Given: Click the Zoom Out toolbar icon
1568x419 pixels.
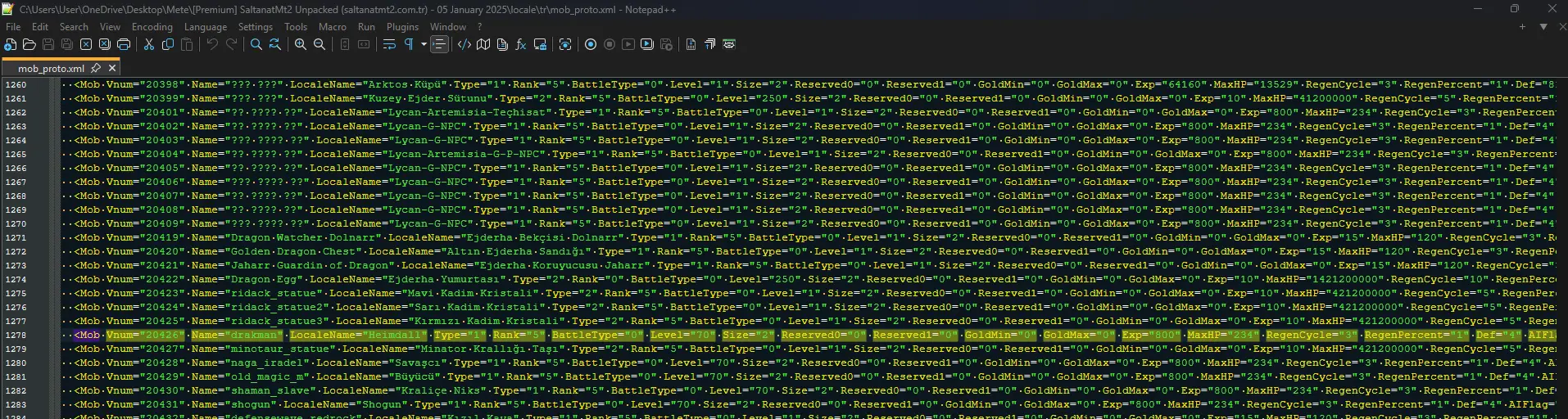Looking at the screenshot, I should 319,44.
